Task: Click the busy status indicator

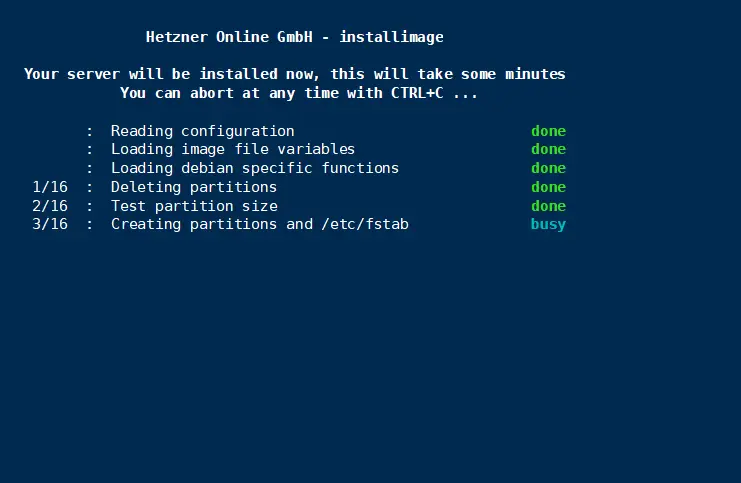Action: coord(548,224)
